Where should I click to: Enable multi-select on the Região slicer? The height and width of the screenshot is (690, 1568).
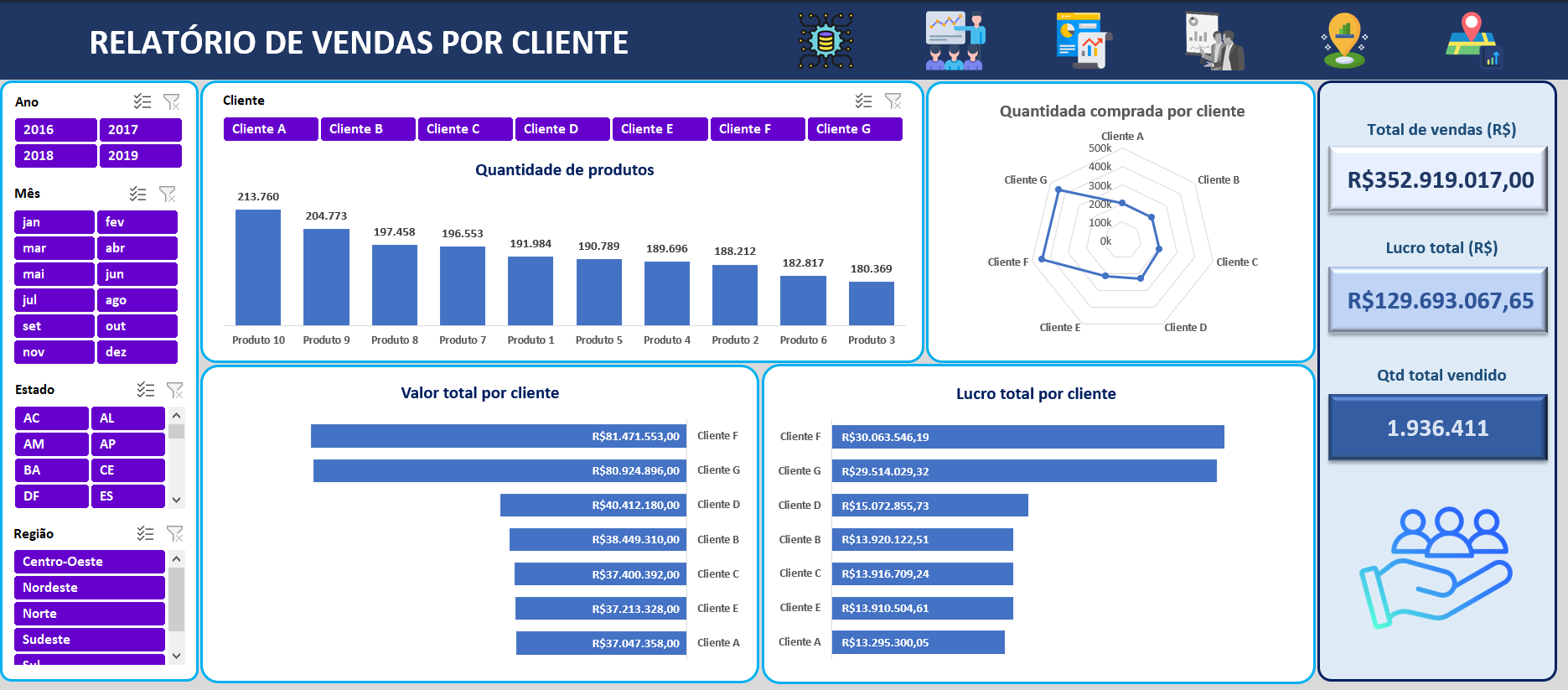click(146, 533)
